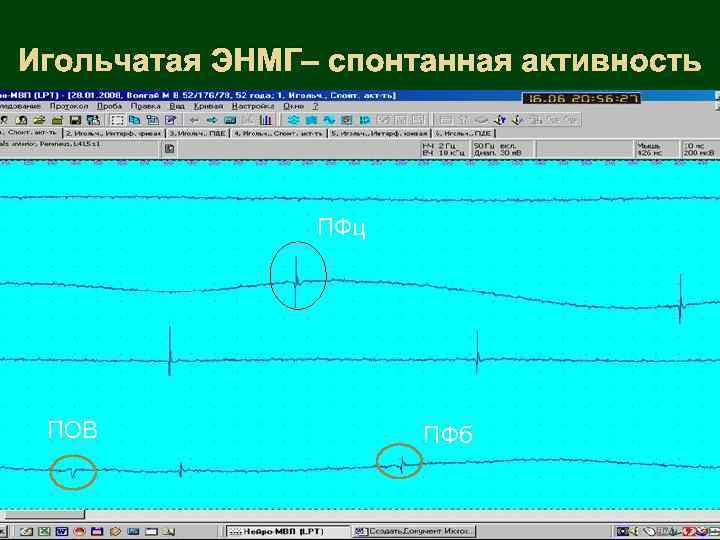The height and width of the screenshot is (540, 720).
Task: Click the blue playback arrows icon
Action: tap(365, 120)
